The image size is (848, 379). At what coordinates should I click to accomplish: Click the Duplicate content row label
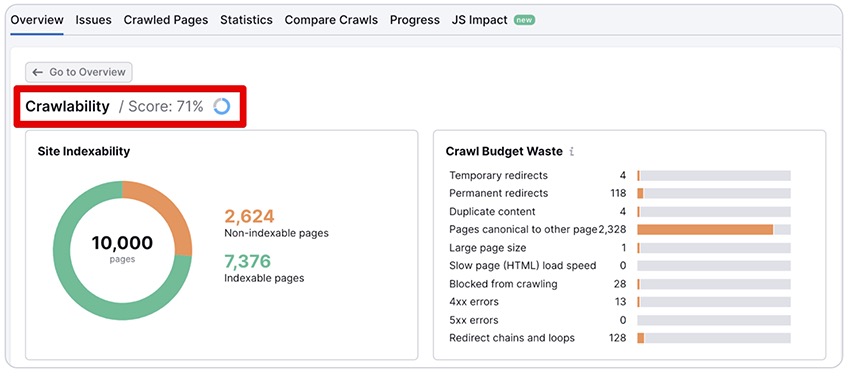492,211
